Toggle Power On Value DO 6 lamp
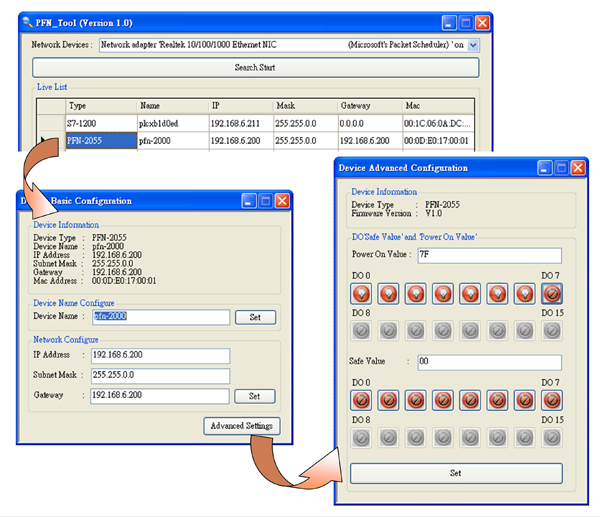 tap(525, 294)
